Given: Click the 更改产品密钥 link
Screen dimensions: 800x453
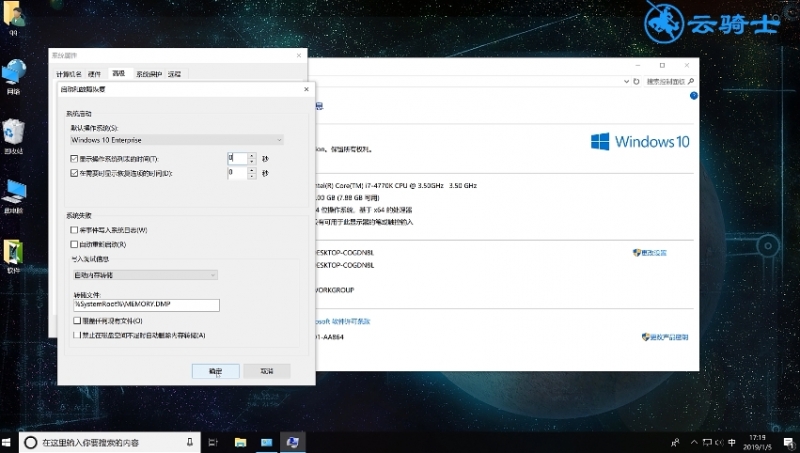Looking at the screenshot, I should click(x=669, y=337).
